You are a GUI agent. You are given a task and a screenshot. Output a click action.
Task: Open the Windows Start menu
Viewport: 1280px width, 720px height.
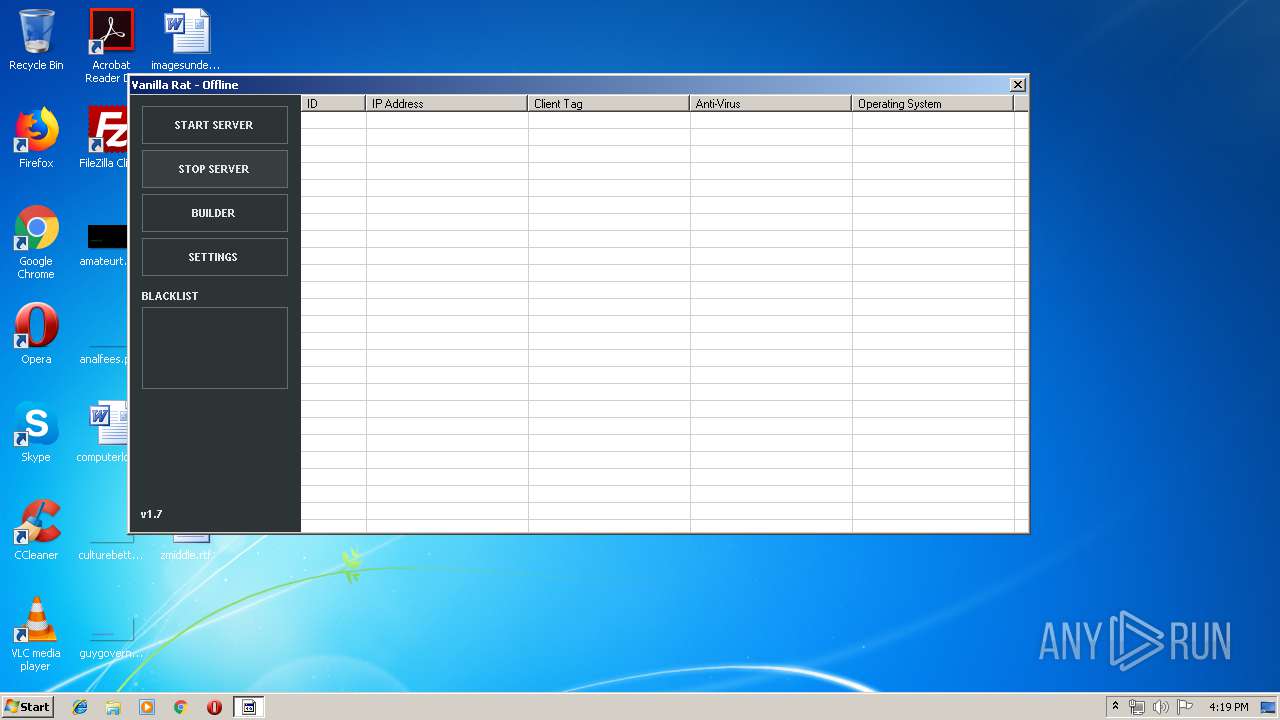point(27,706)
